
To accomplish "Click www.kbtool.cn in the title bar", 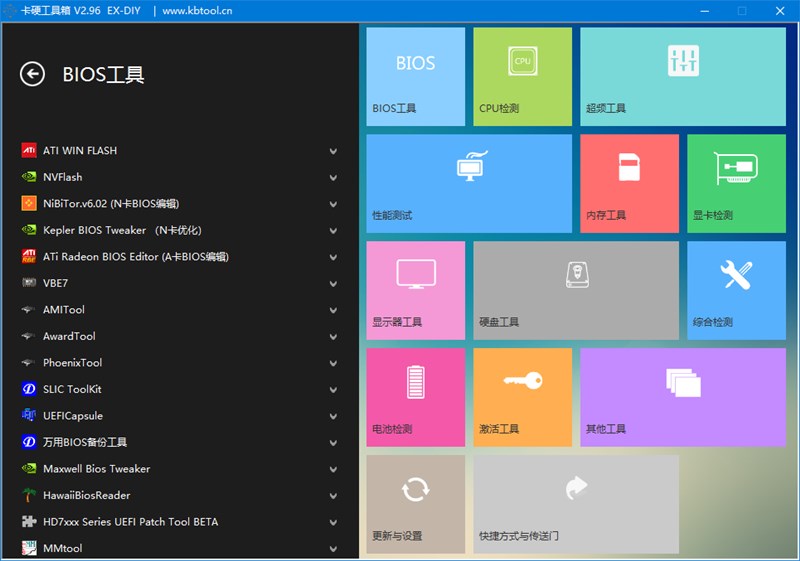I will [x=197, y=11].
